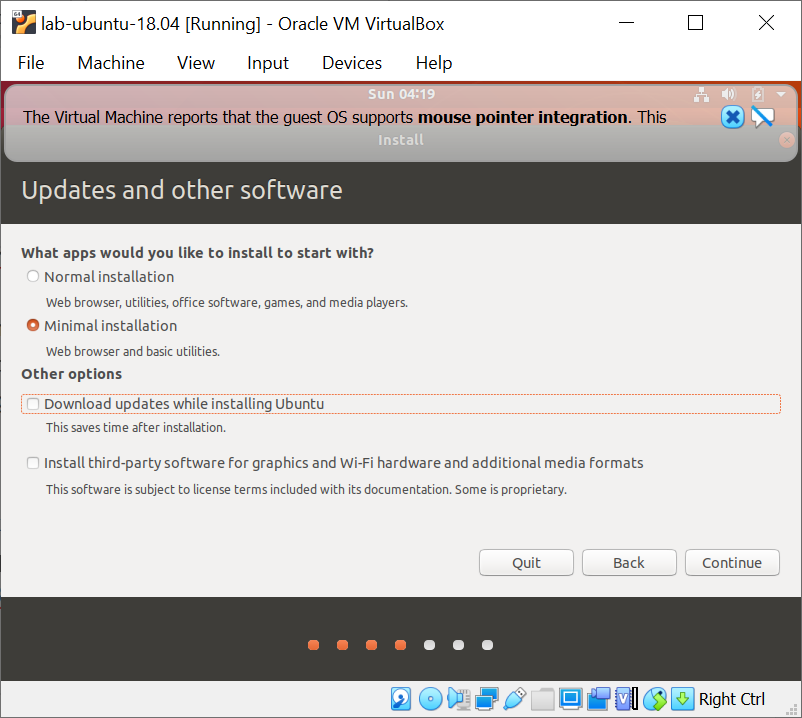Click the Ubuntu battery indicator icon
Image resolution: width=802 pixels, height=718 pixels.
point(758,94)
